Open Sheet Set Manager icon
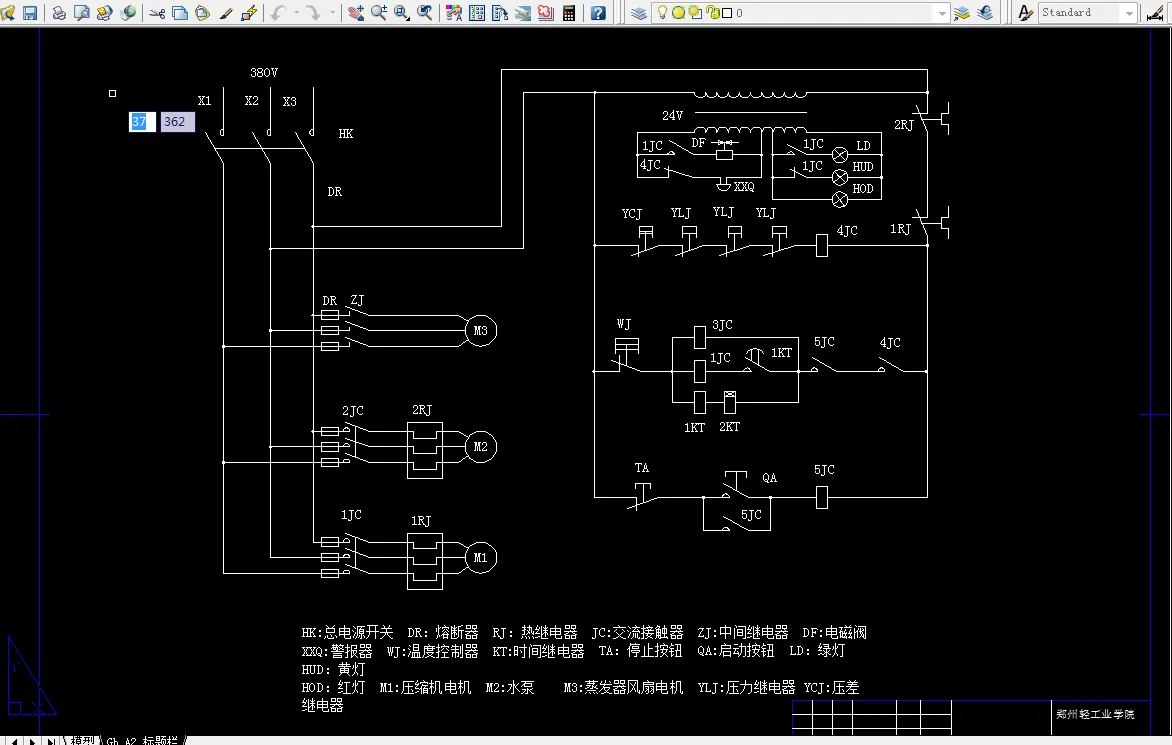This screenshot has height=745, width=1172. click(523, 12)
